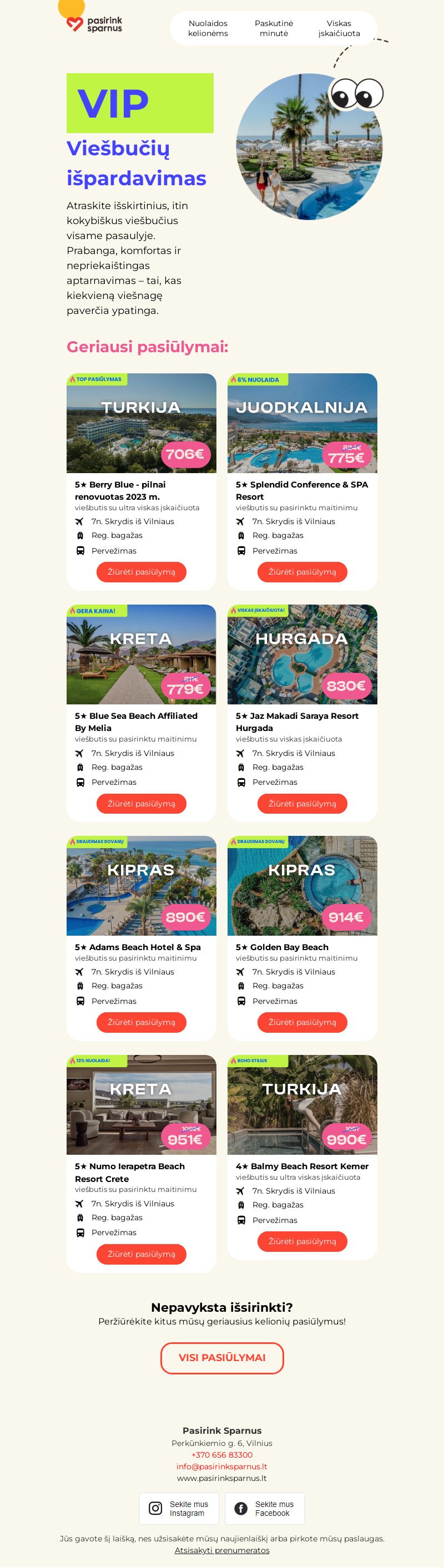Image resolution: width=444 pixels, height=1568 pixels.
Task: Click the luggage icon under Blue Sea Beach offer
Action: click(80, 767)
